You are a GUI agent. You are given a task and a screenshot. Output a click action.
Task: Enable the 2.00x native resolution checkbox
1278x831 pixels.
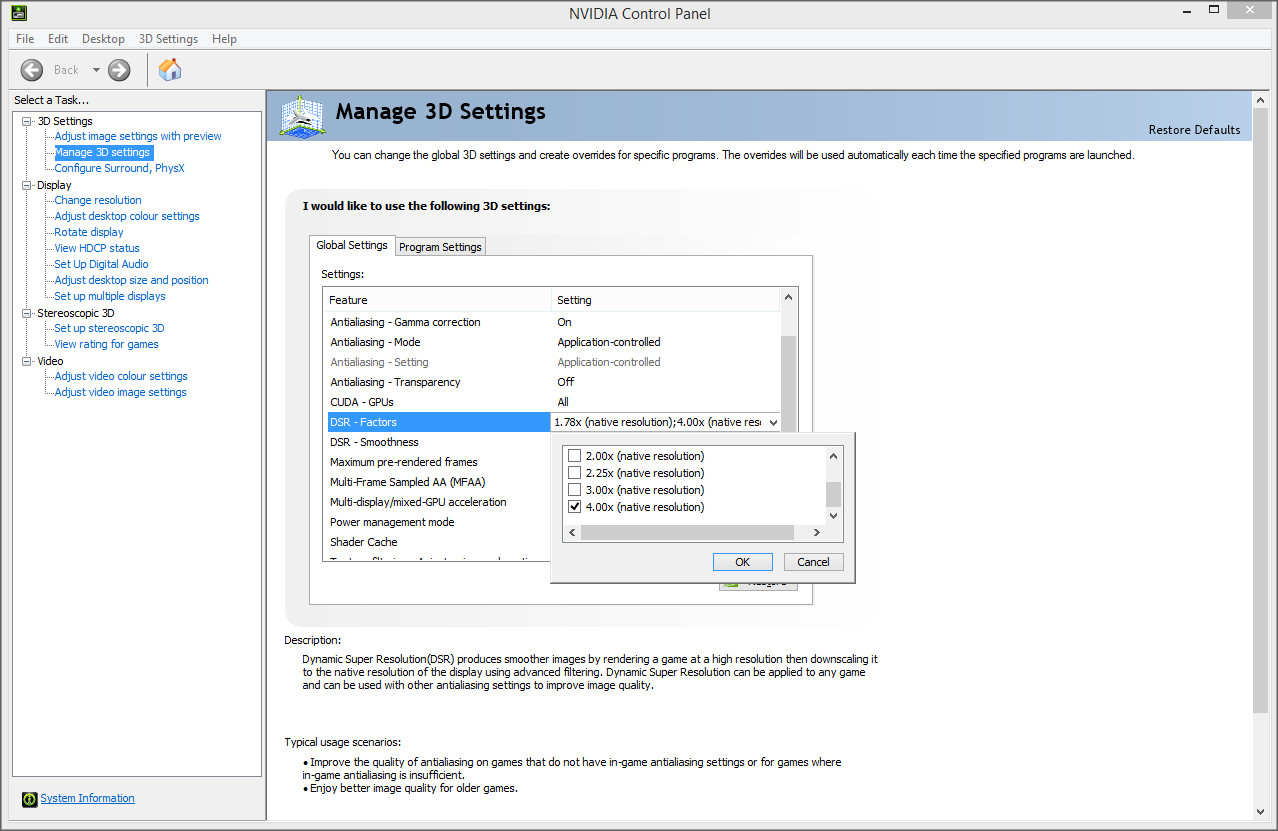click(574, 456)
